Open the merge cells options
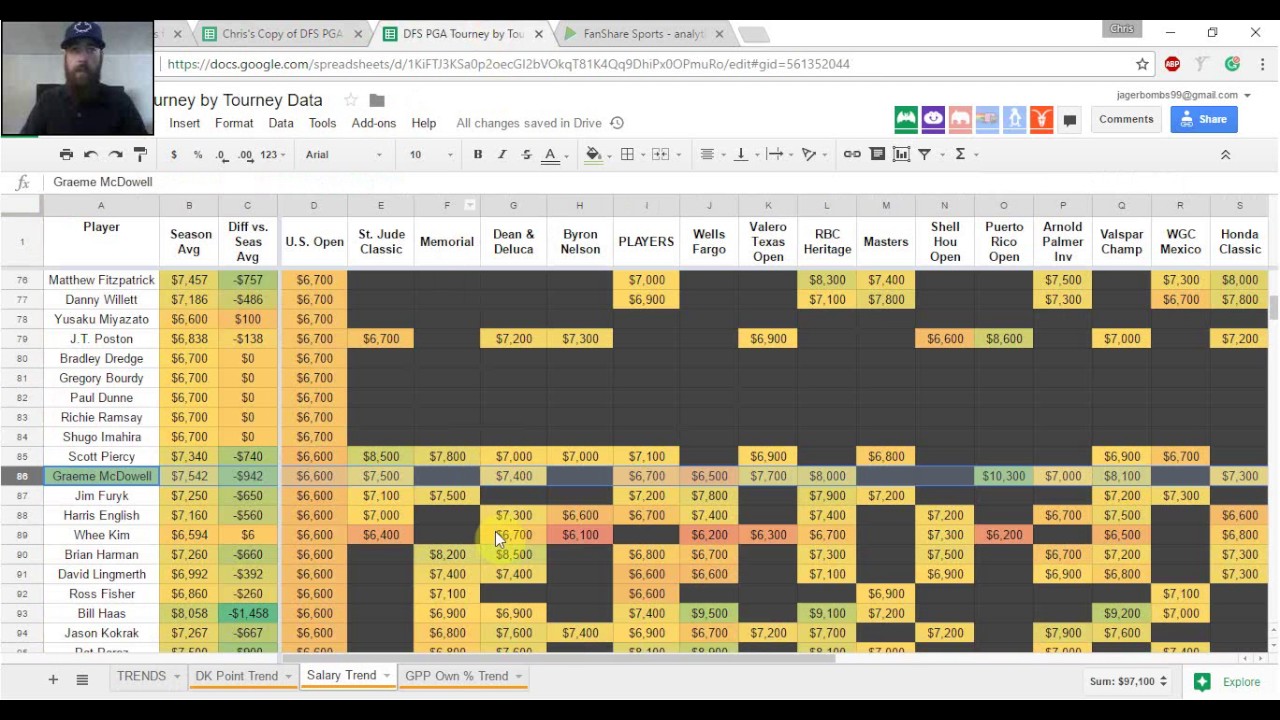Screen dimensions: 1280x720 tap(661, 154)
